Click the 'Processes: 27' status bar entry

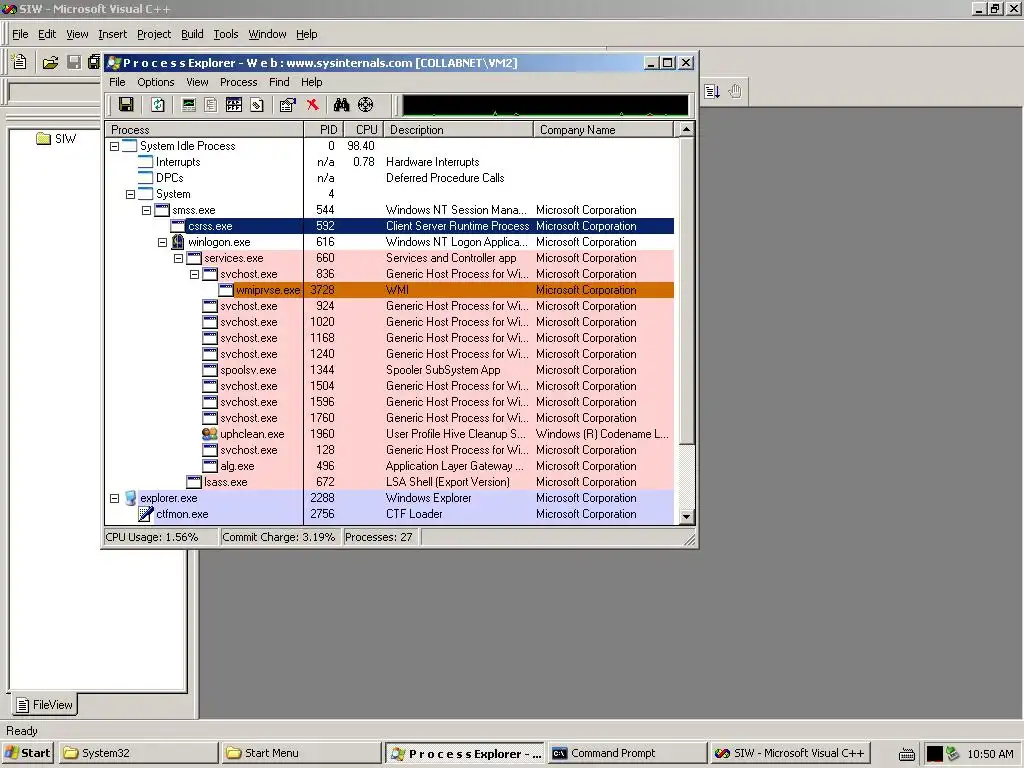pos(379,537)
